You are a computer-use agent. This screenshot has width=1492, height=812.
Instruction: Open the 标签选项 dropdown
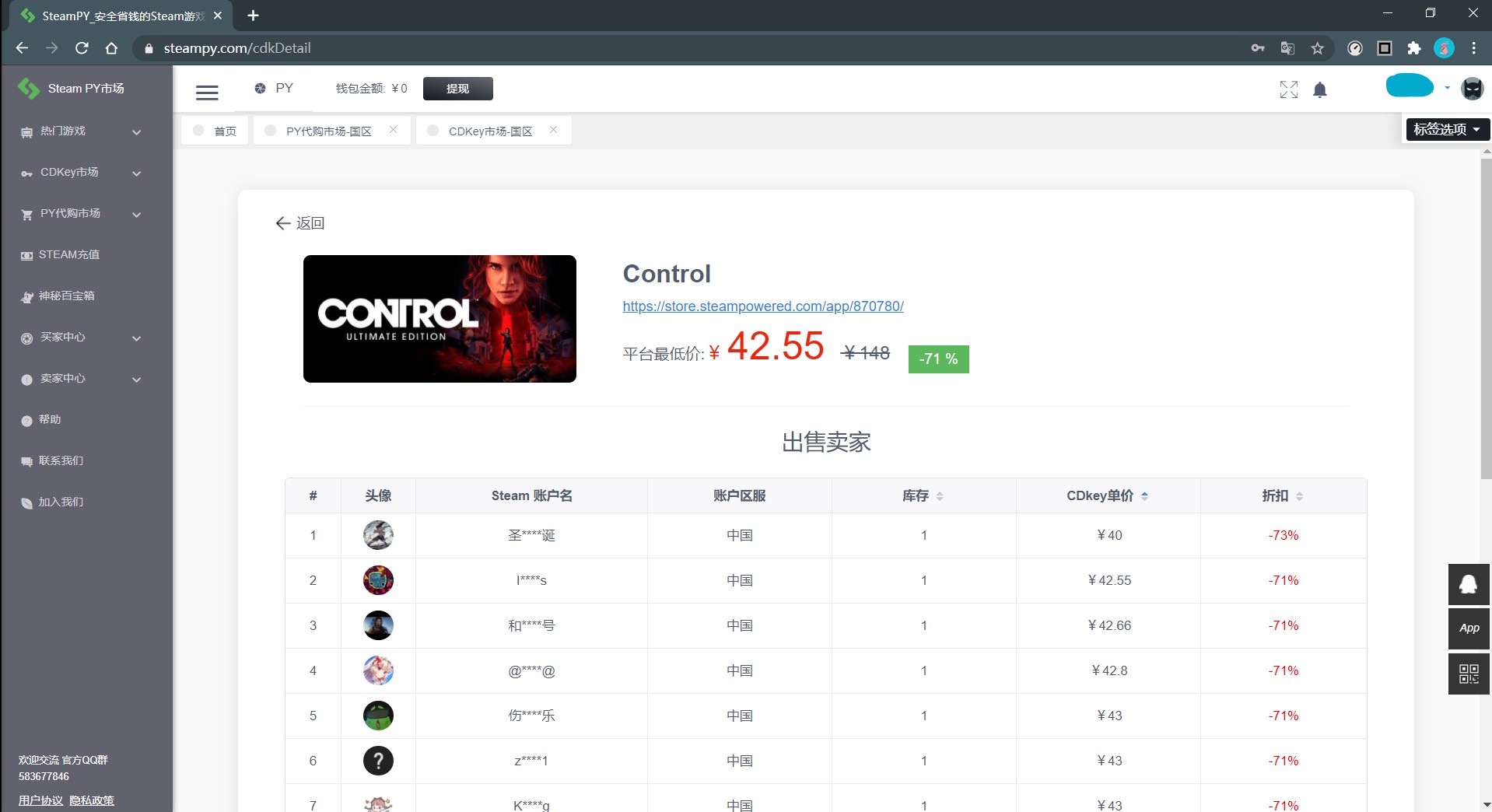tap(1448, 129)
